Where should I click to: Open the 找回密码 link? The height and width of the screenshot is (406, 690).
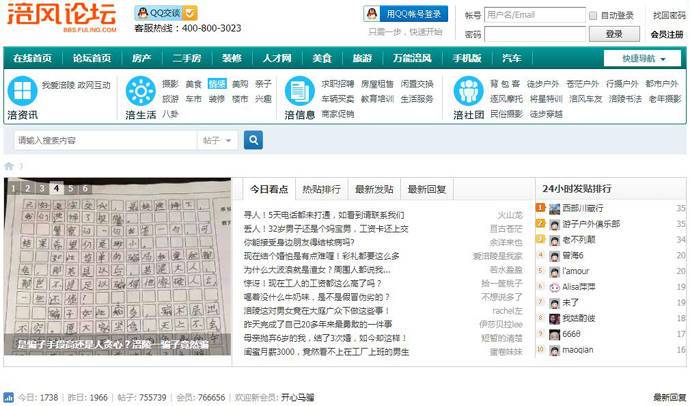(669, 16)
